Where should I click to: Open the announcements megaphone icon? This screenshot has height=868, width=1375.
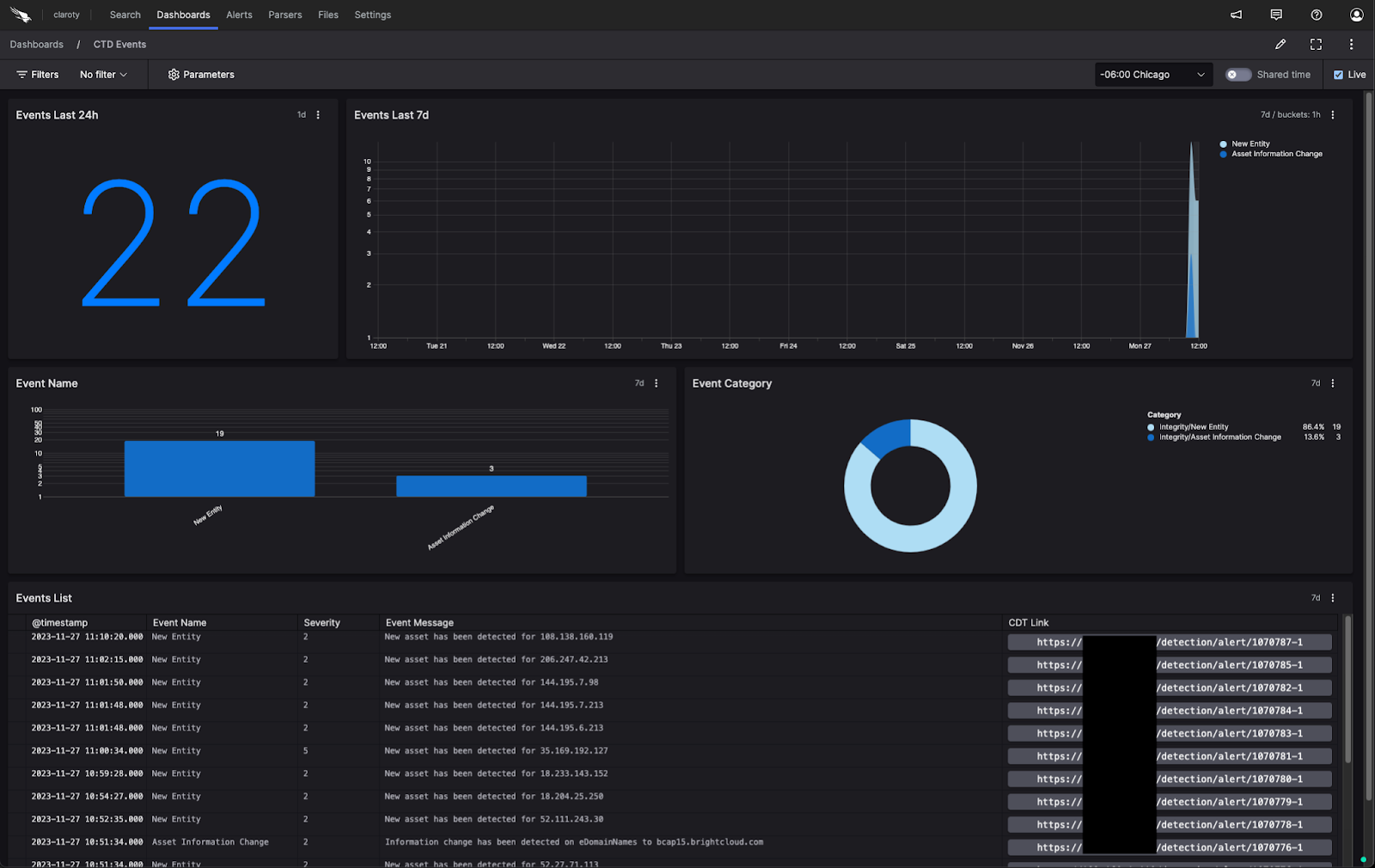[1236, 15]
